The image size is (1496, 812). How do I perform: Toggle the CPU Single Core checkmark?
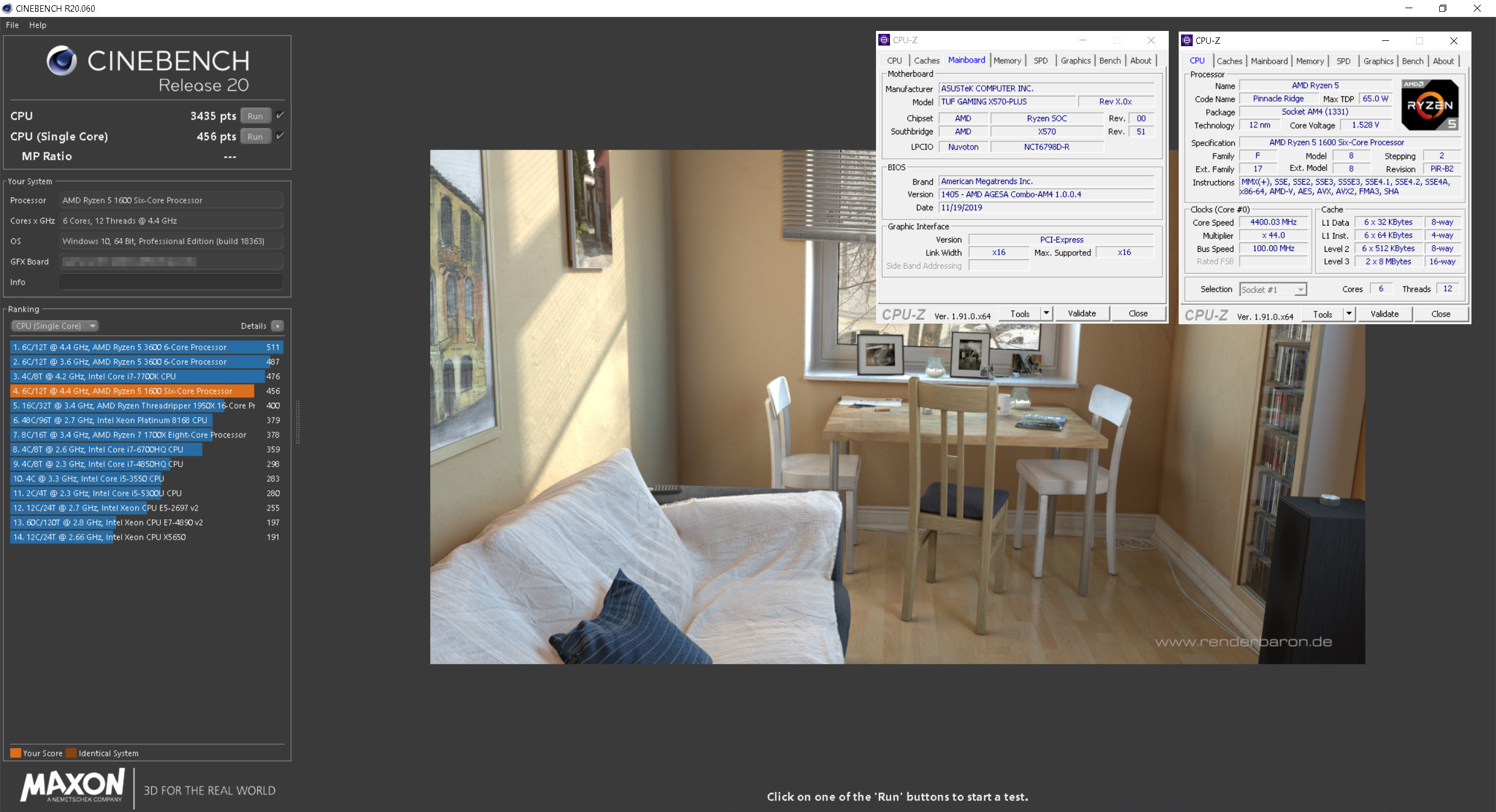tap(280, 136)
